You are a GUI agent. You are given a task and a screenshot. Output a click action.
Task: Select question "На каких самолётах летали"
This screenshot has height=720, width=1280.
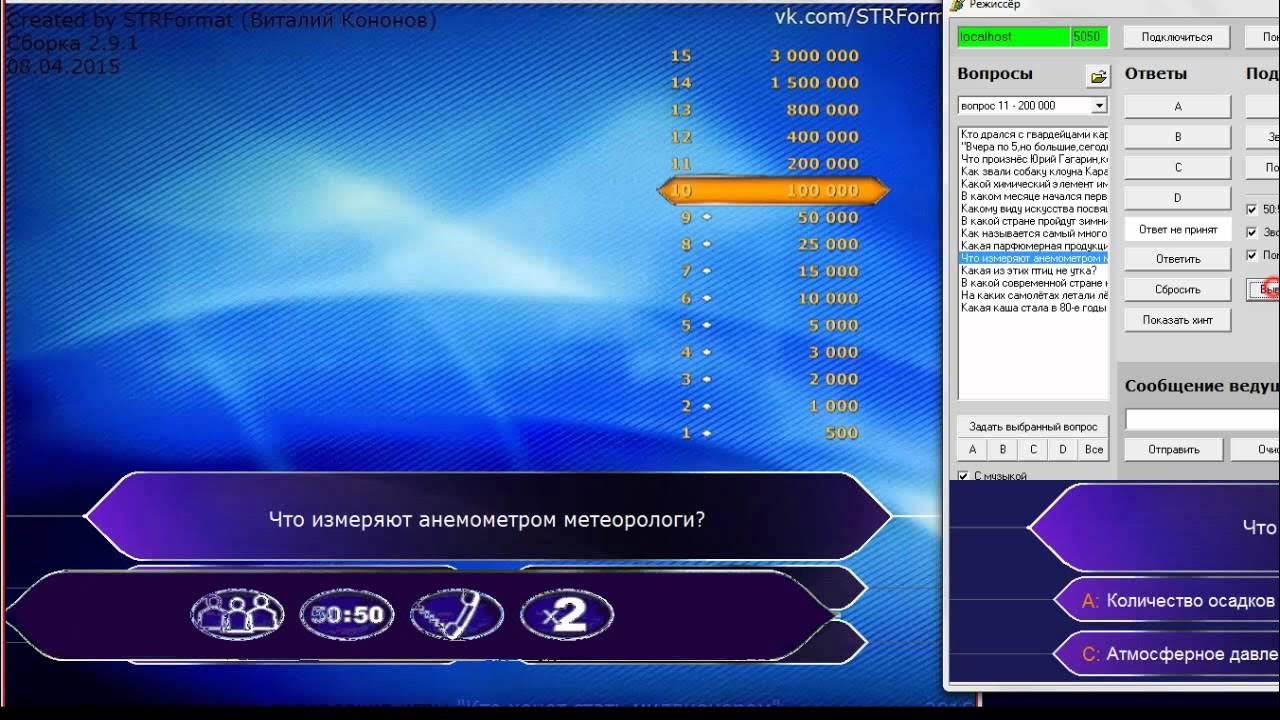[1033, 296]
